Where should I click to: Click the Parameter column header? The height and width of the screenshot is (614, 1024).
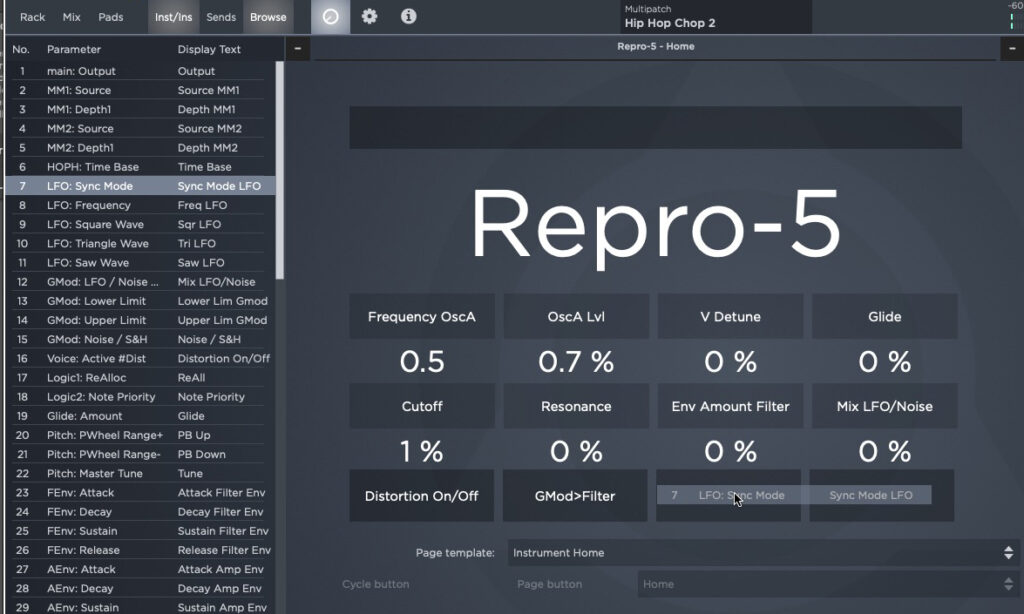pos(74,49)
